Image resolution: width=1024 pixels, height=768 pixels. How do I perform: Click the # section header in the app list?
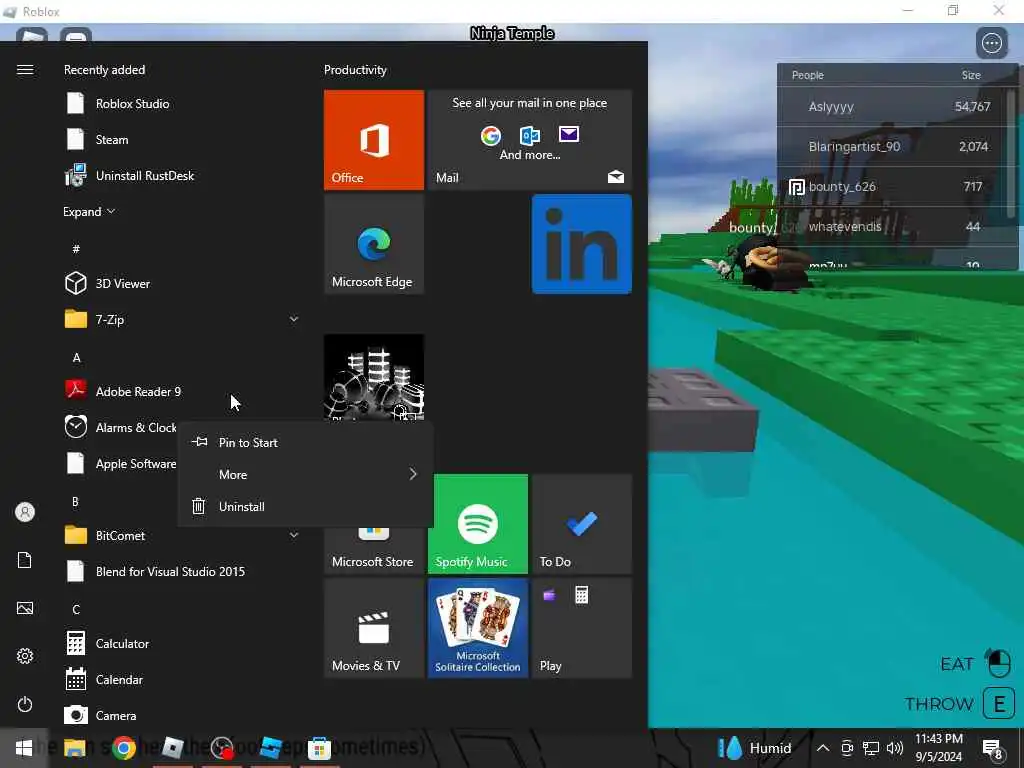(x=76, y=249)
